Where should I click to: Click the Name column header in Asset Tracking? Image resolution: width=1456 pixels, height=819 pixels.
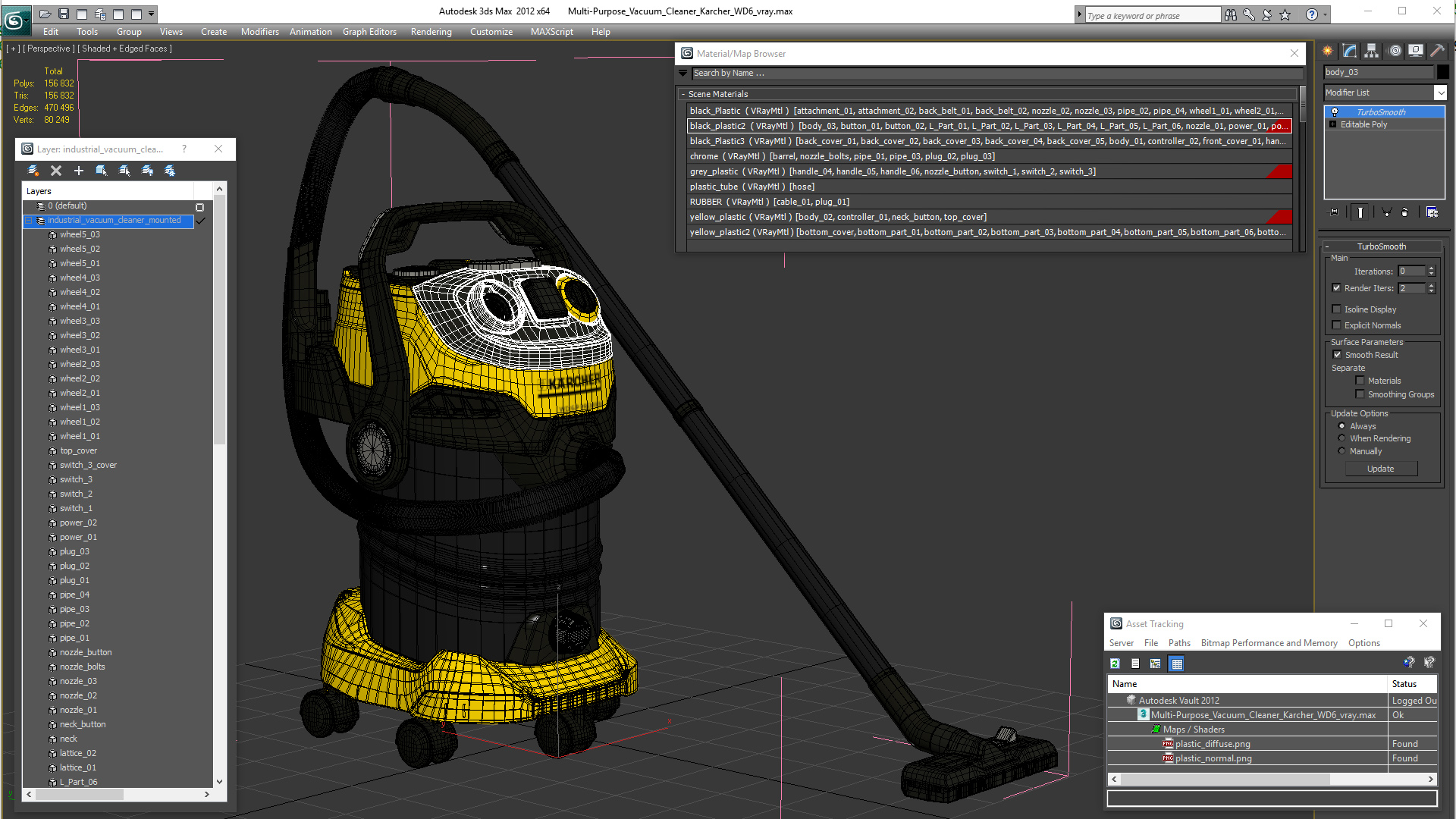1247,684
